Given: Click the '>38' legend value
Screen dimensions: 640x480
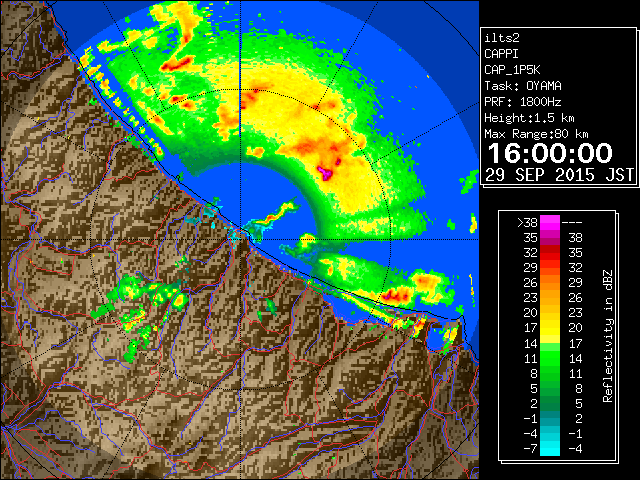Looking at the screenshot, I should [x=527, y=222].
